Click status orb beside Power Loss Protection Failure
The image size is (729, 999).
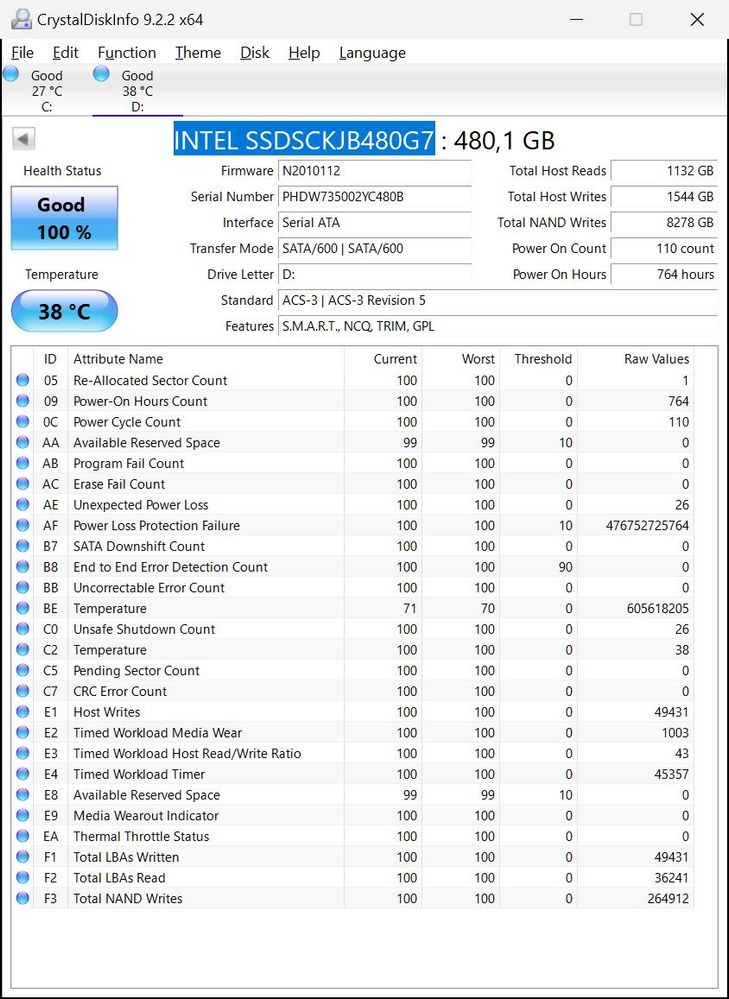pos(23,526)
